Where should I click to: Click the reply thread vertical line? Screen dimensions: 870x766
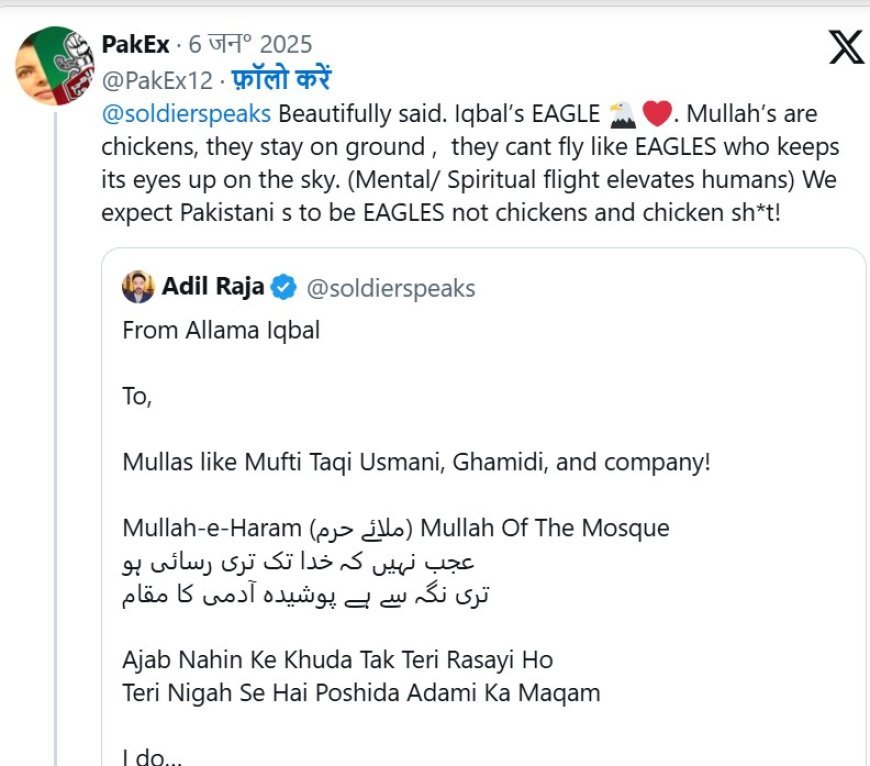point(55,438)
